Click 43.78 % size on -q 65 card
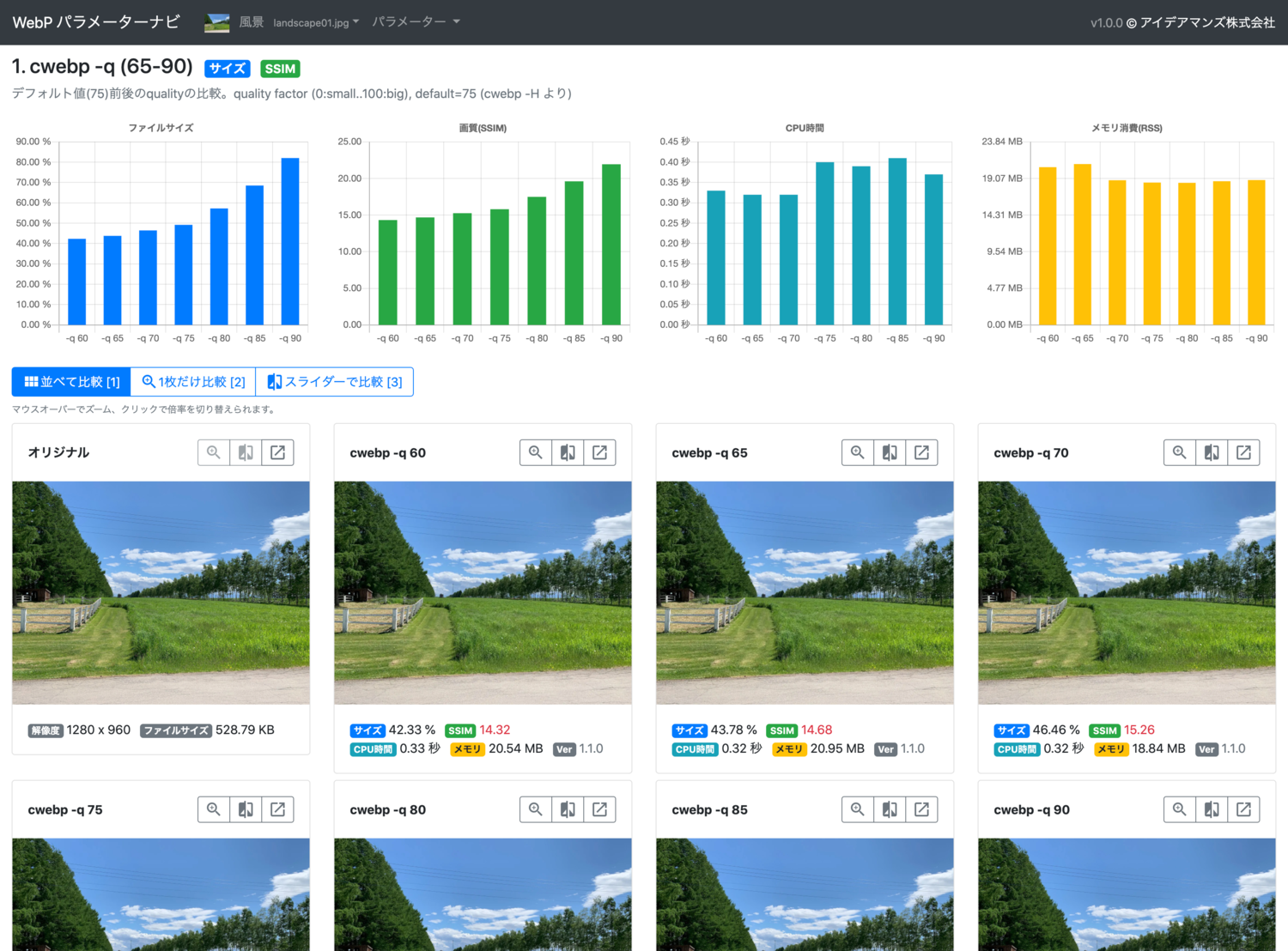The image size is (1288, 951). [x=734, y=730]
